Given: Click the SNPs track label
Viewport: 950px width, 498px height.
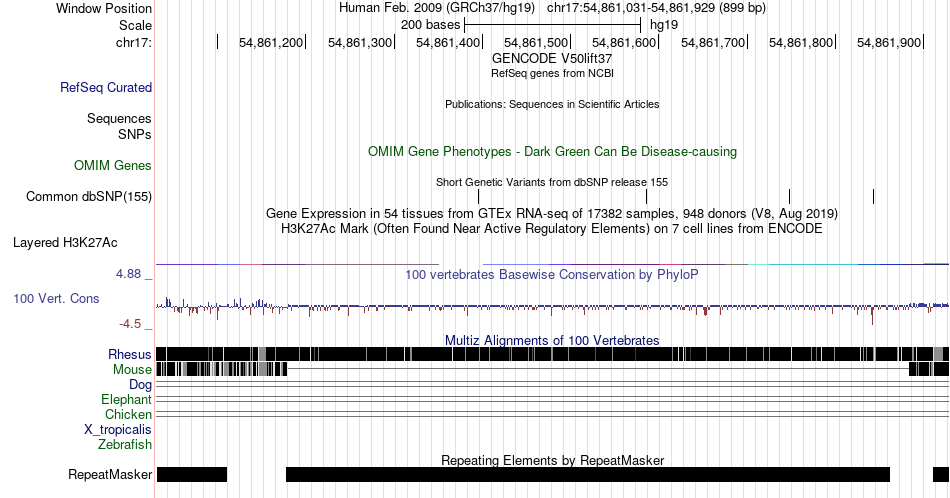Looking at the screenshot, I should click(x=135, y=134).
